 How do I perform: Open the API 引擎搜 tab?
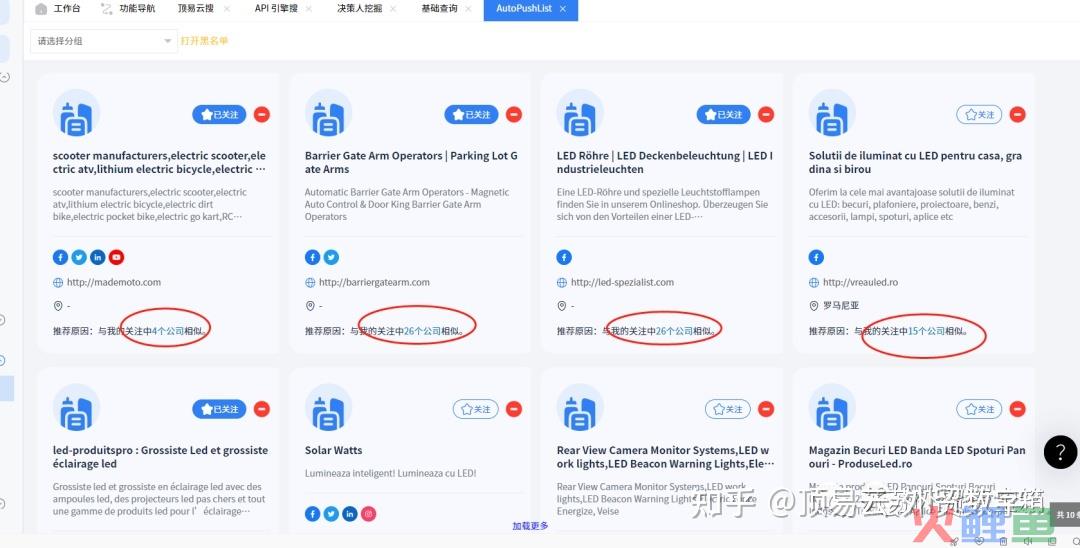276,9
